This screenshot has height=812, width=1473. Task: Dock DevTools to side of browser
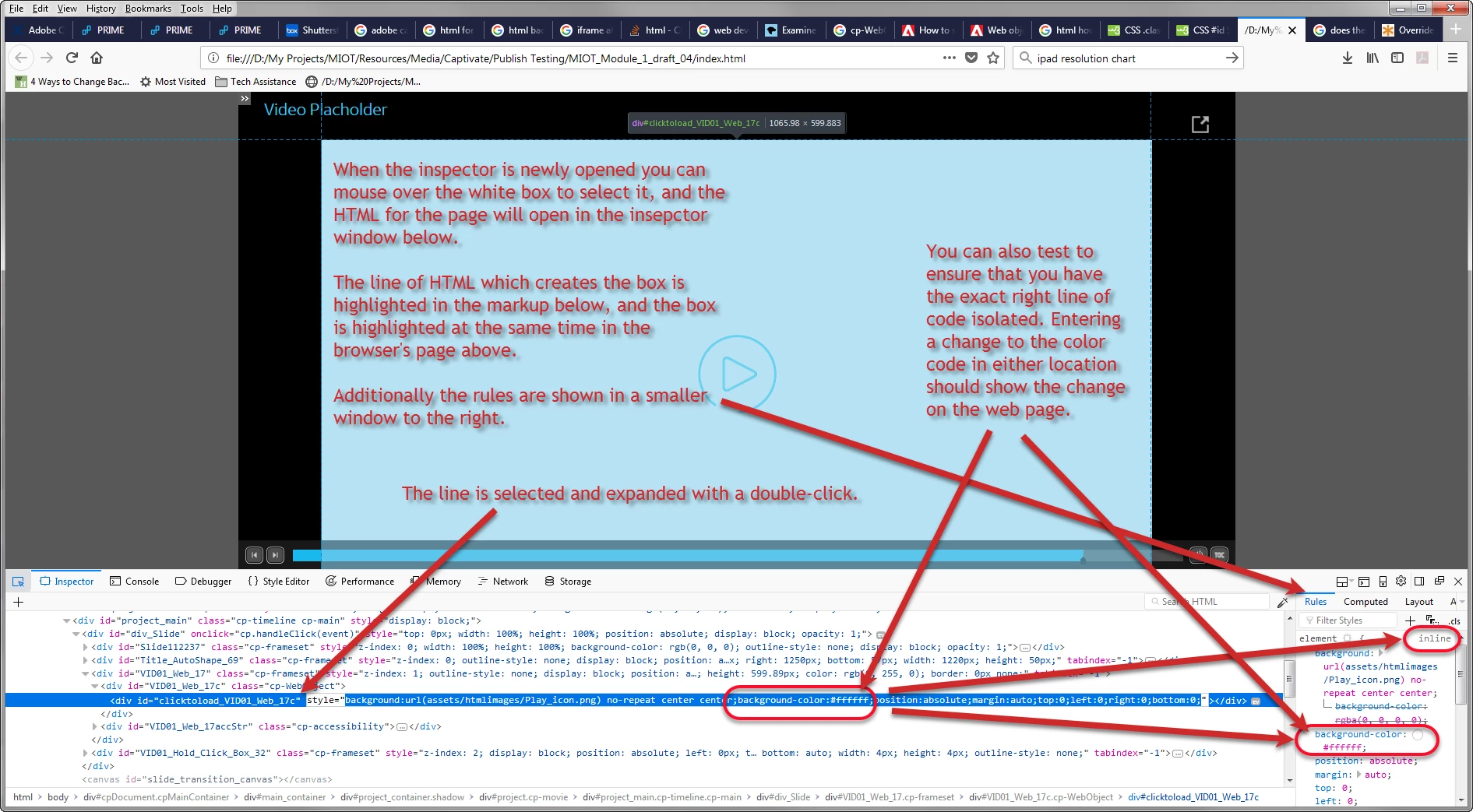click(1419, 582)
